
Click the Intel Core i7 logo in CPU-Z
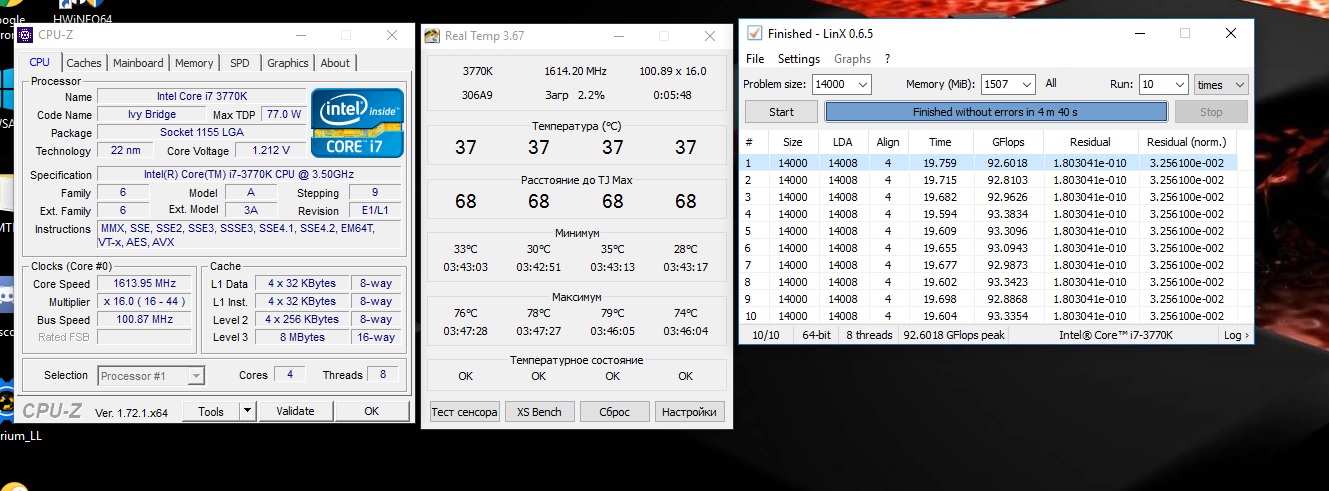tap(357, 122)
